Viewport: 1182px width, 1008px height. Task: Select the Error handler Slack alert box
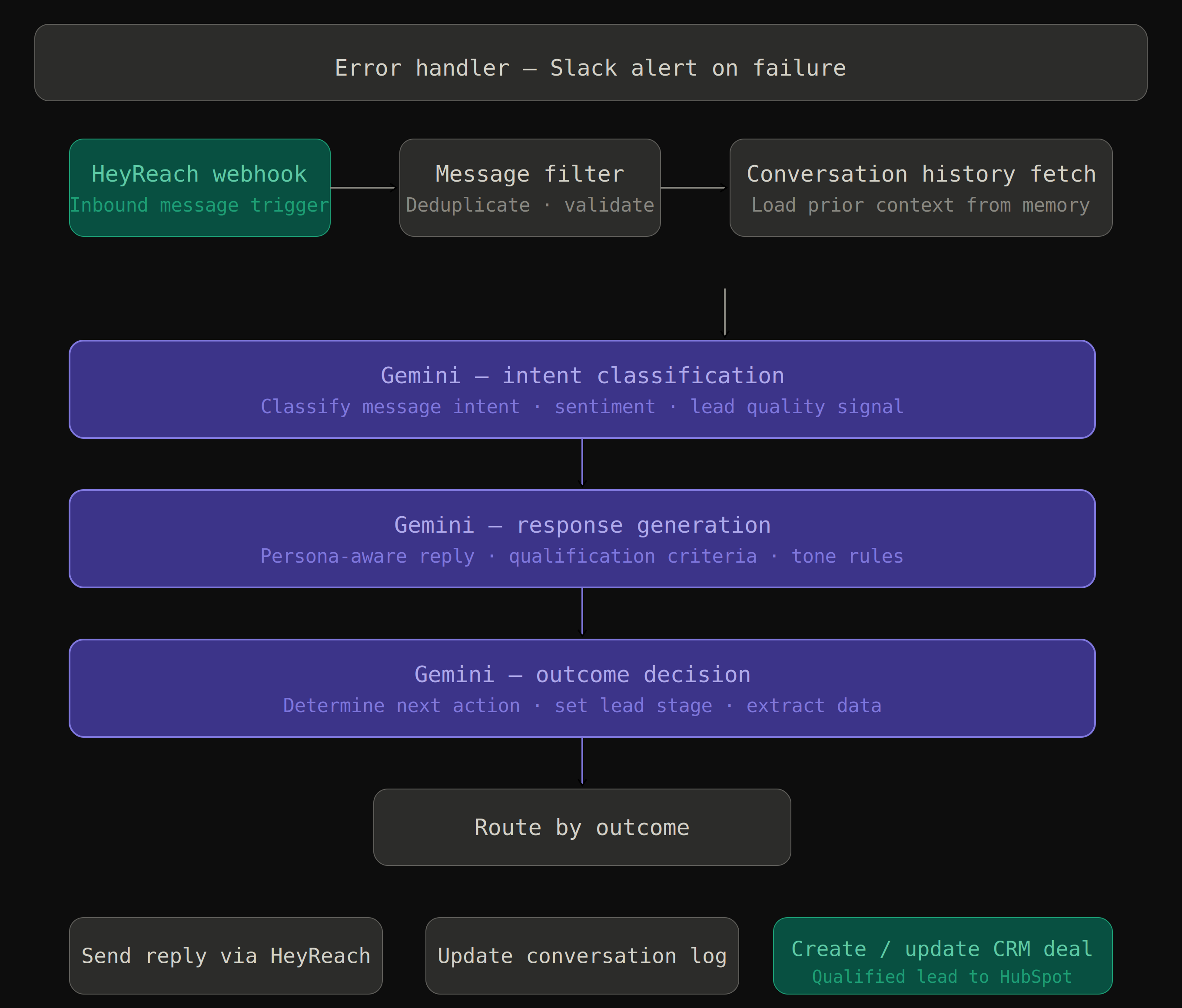[x=591, y=63]
